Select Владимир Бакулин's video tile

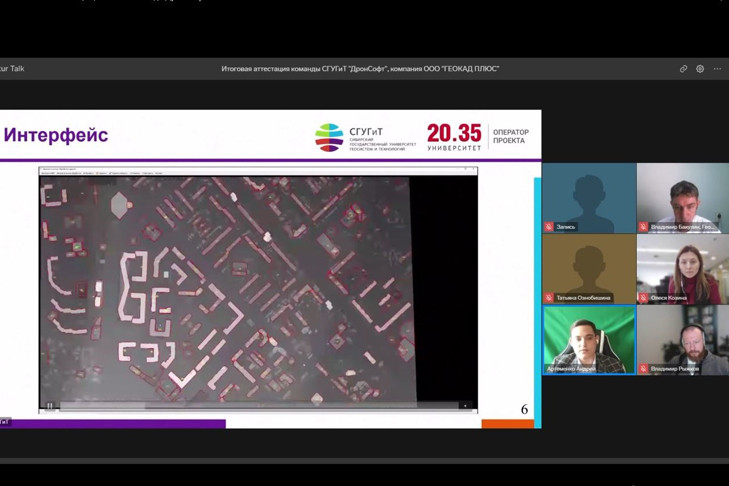[x=683, y=198]
